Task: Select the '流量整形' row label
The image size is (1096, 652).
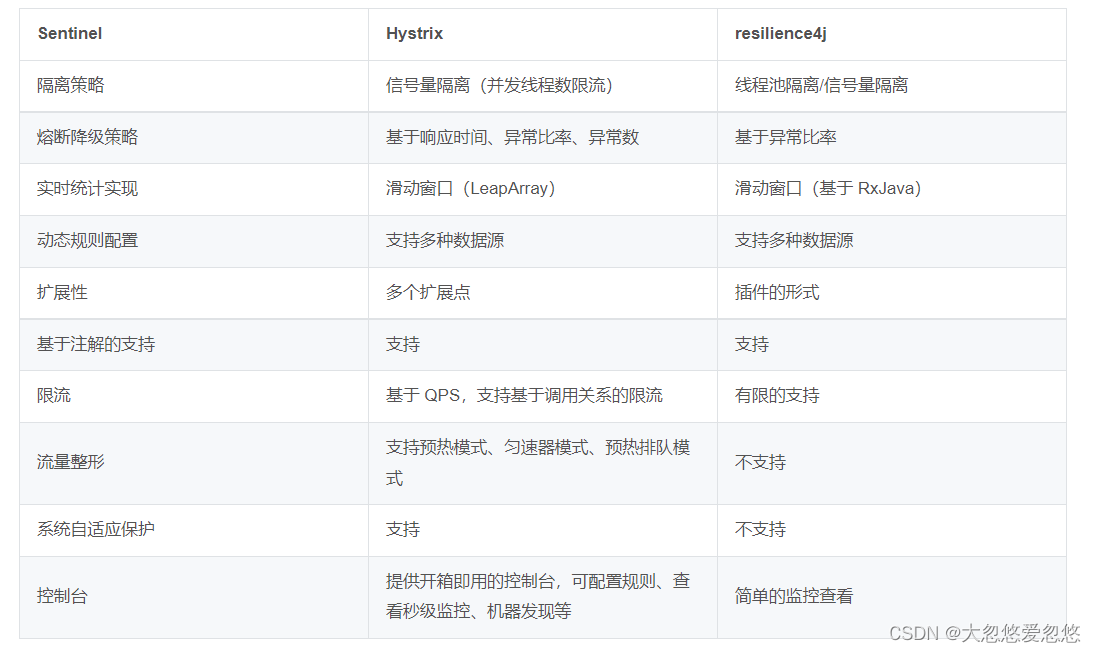Action: [x=71, y=462]
